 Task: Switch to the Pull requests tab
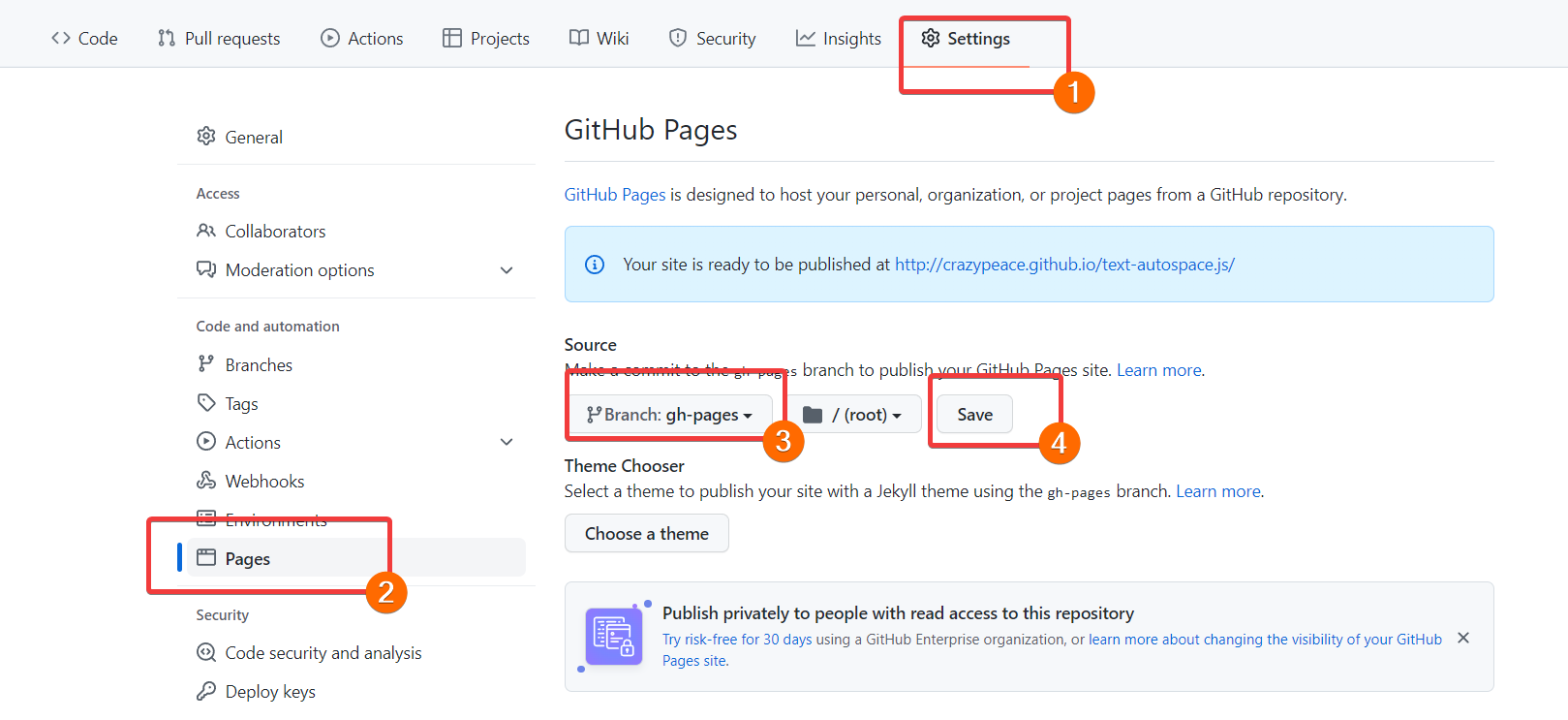219,39
